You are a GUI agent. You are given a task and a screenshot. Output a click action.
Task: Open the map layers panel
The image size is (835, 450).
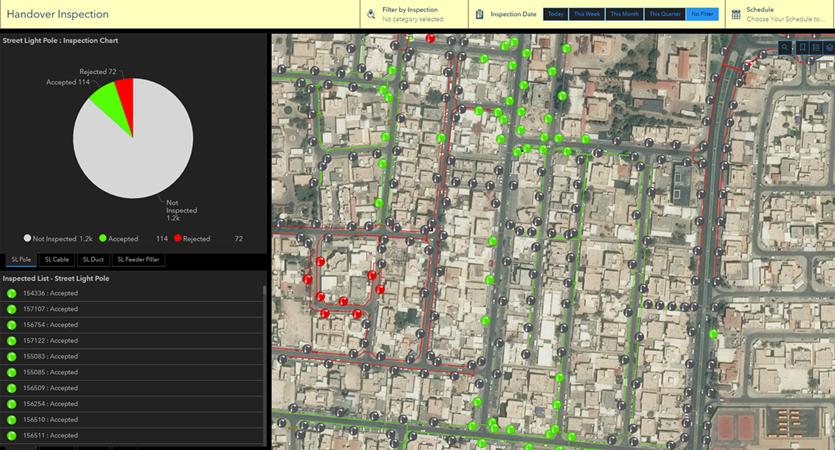(x=828, y=47)
